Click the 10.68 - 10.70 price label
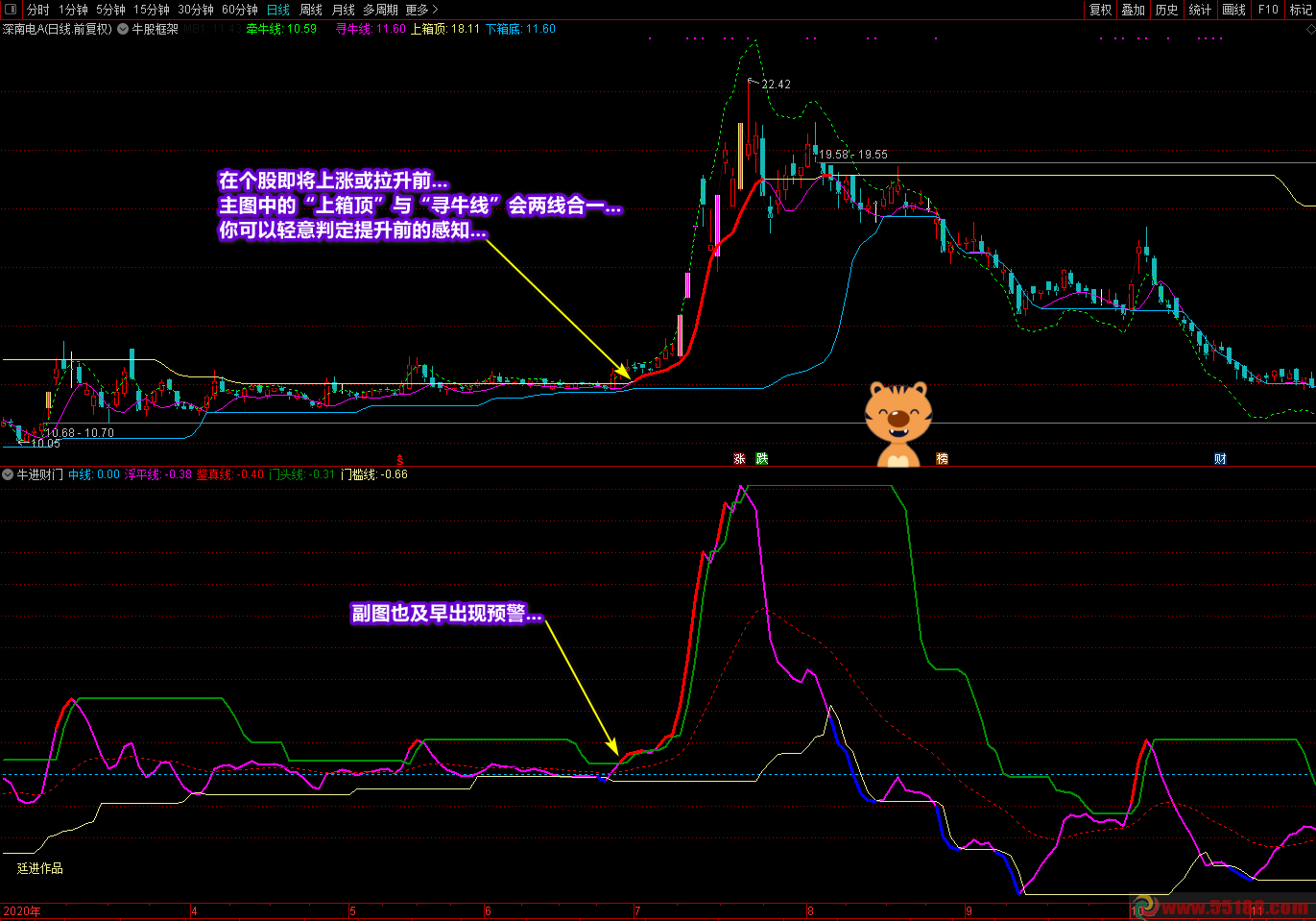Viewport: 1316px width, 921px height. pyautogui.click(x=80, y=433)
